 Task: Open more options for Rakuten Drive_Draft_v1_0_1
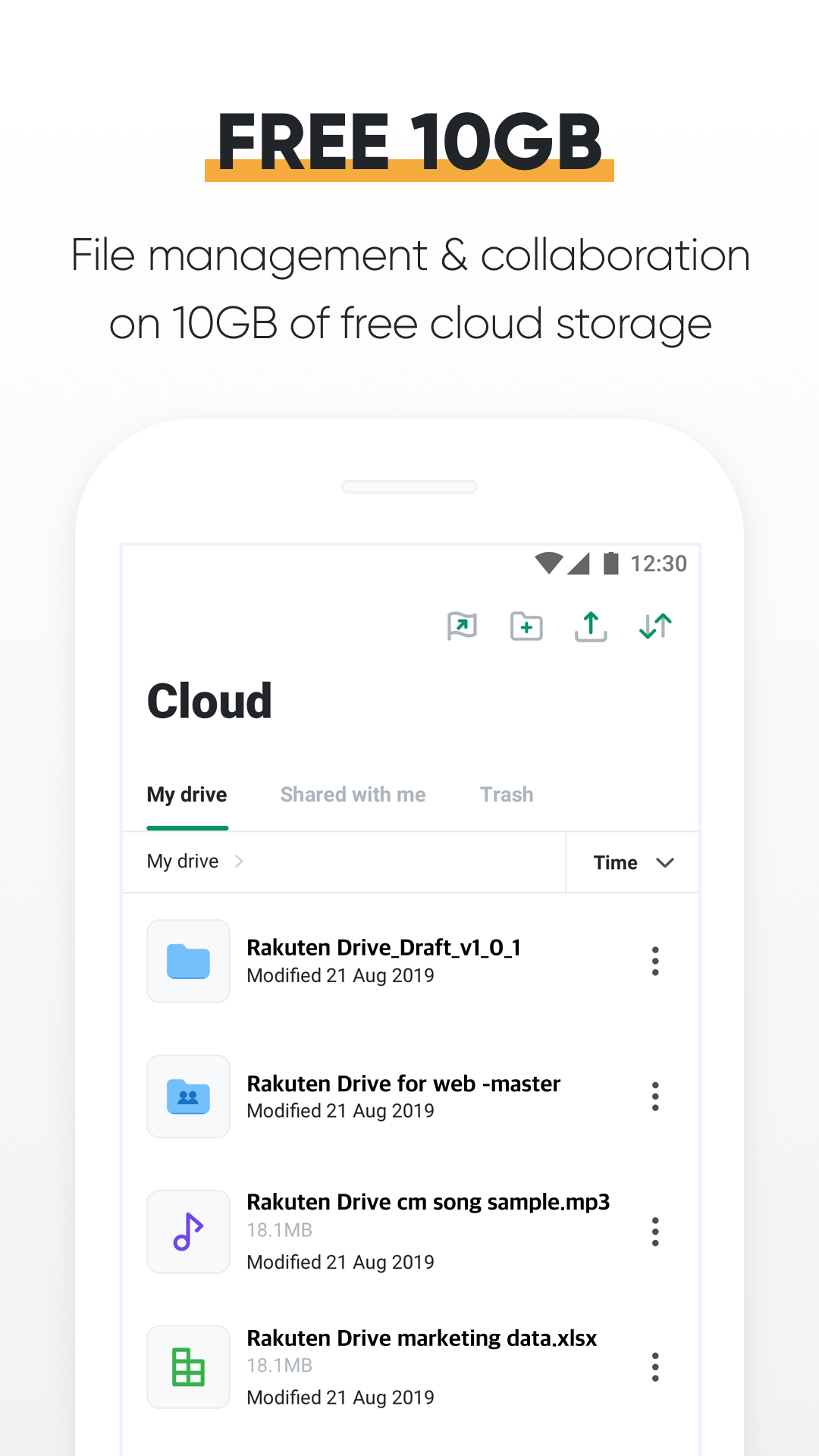click(x=655, y=961)
